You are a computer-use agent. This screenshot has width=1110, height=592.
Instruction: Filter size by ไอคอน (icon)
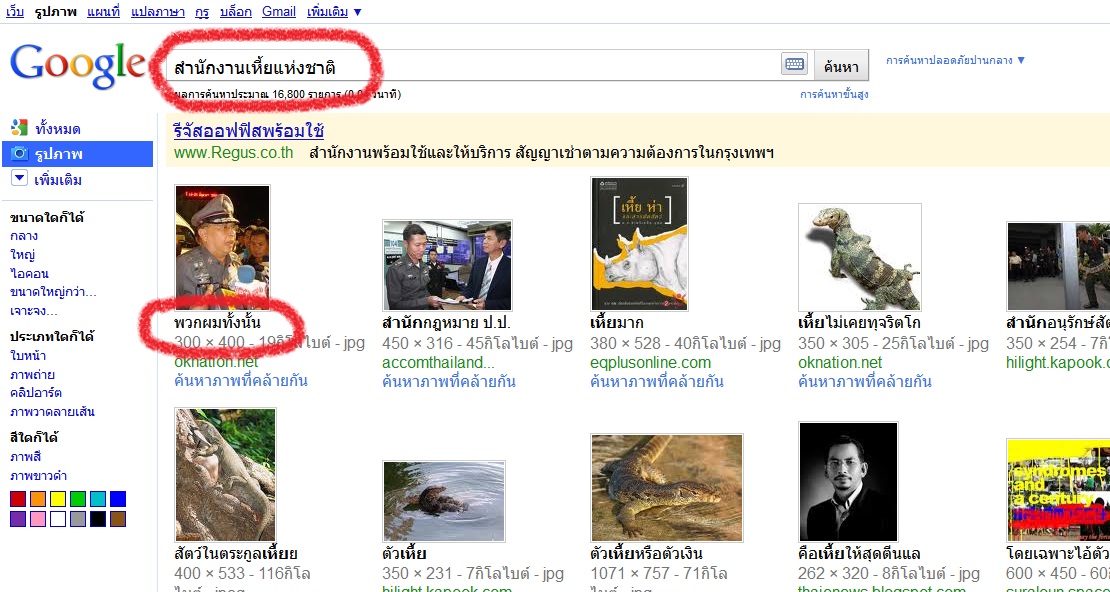click(29, 273)
